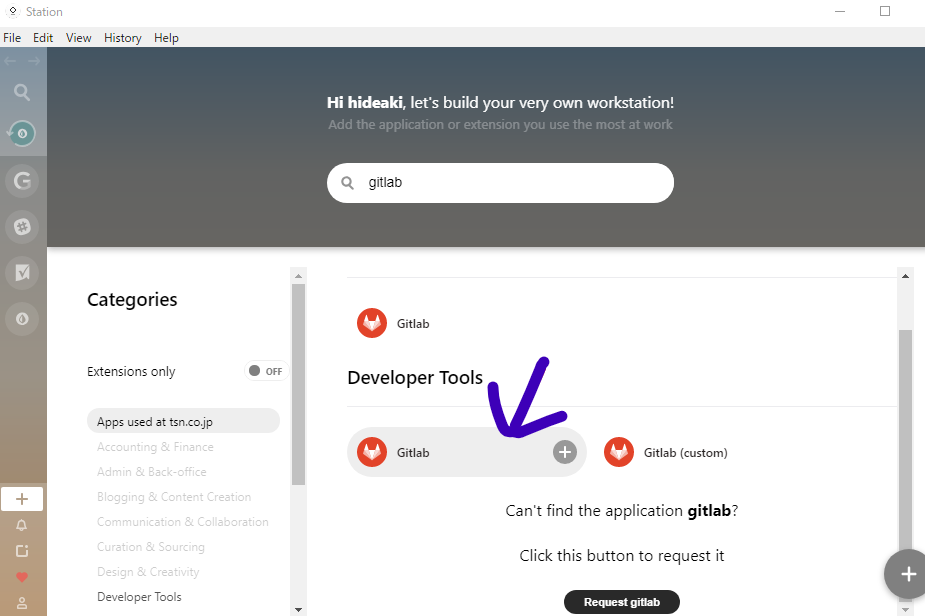Open the Slack hashtag icon in the sidebar
This screenshot has width=925, height=616.
pos(22,227)
